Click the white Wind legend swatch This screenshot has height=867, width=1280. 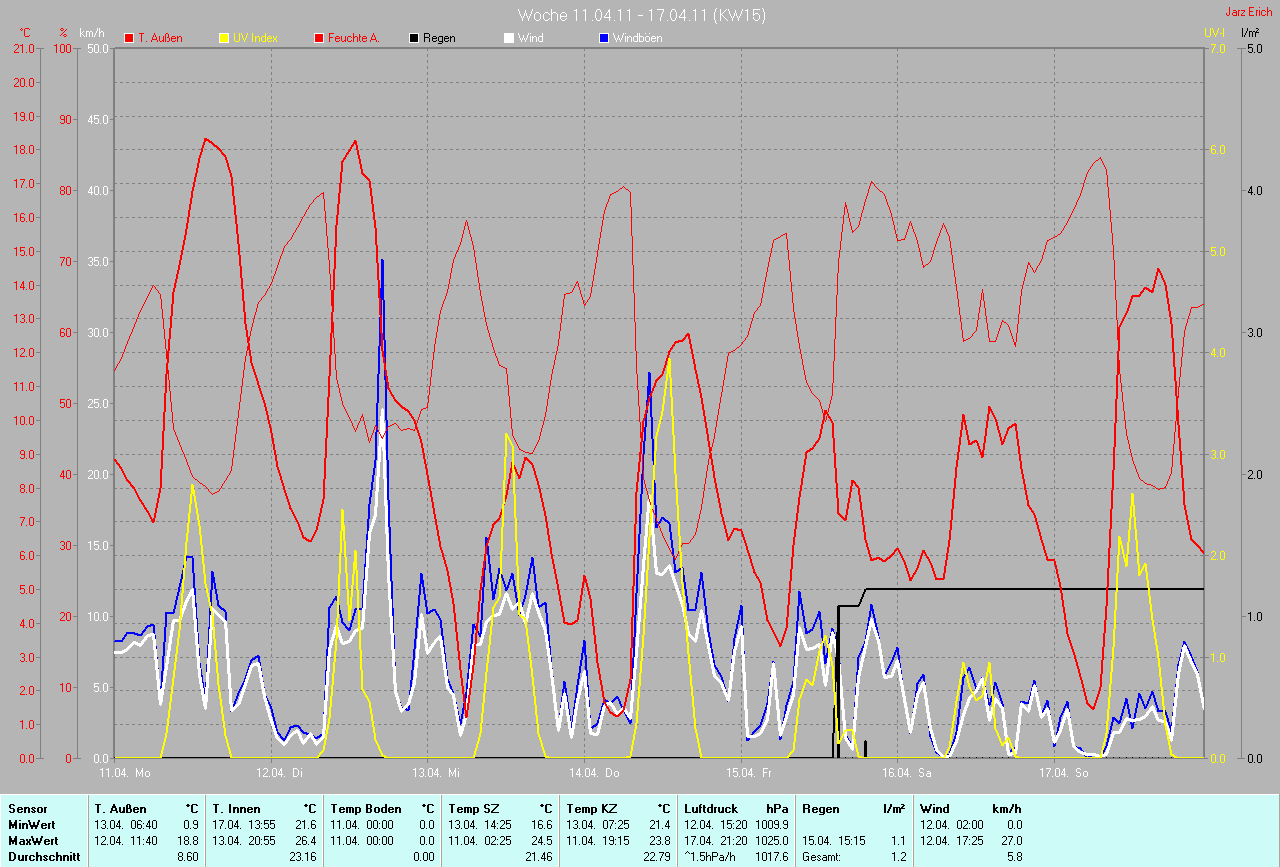(x=509, y=38)
